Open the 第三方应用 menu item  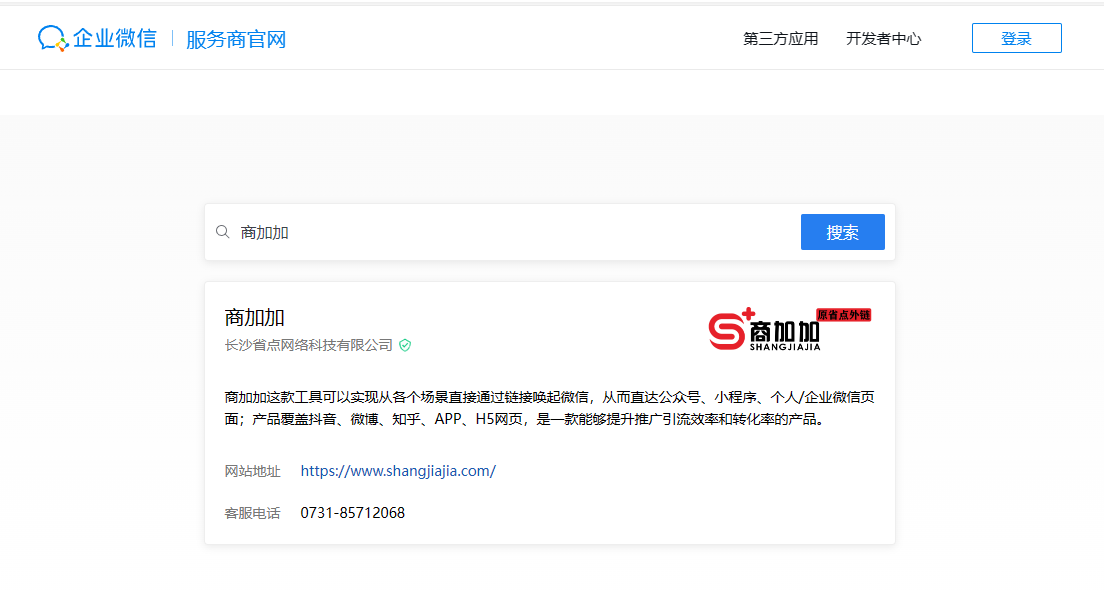[x=780, y=39]
